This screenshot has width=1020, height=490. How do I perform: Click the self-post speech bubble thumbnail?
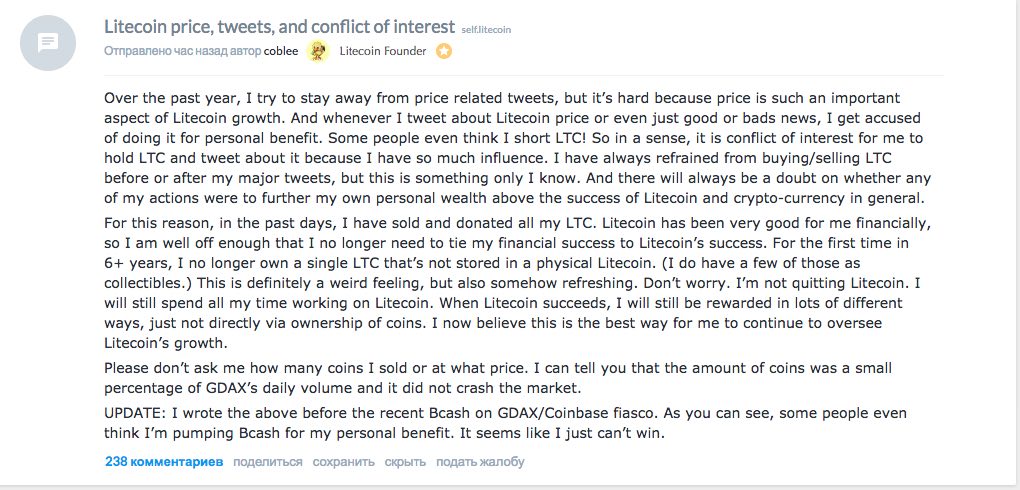(x=48, y=43)
